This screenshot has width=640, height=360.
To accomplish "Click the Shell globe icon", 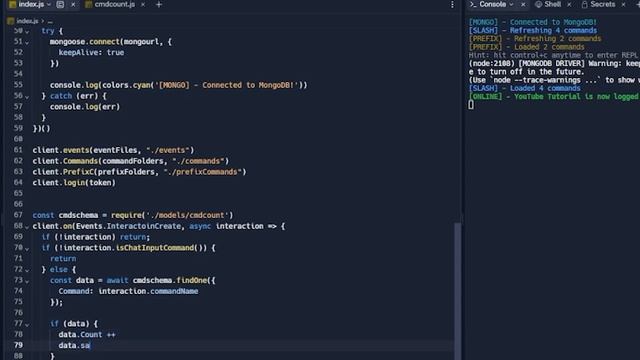I will point(538,4).
